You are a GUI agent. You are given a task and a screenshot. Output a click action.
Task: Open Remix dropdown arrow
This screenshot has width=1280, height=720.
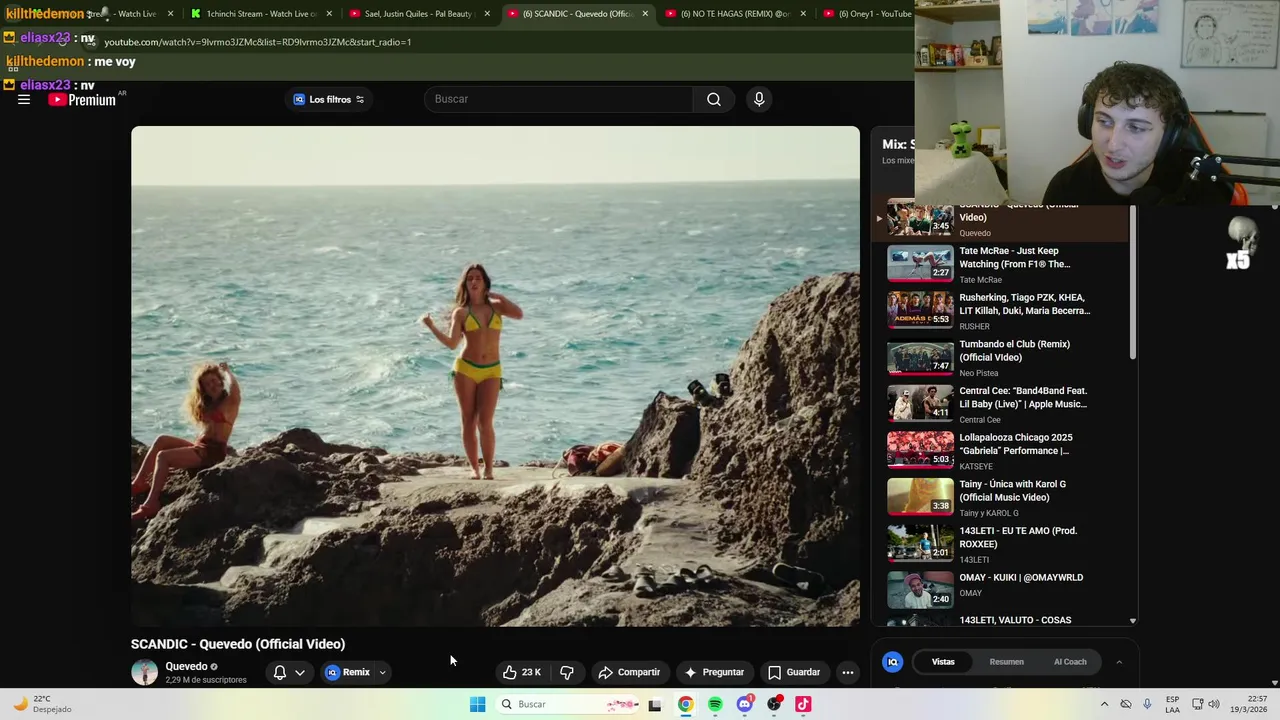tap(382, 672)
